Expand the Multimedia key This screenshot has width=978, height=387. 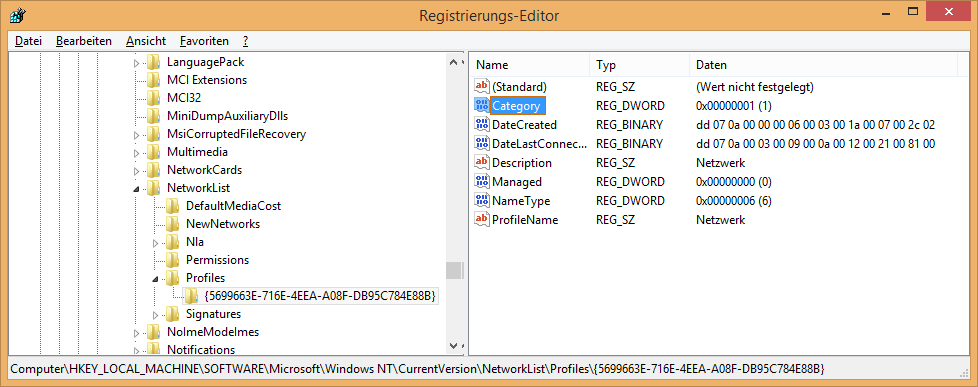point(137,152)
